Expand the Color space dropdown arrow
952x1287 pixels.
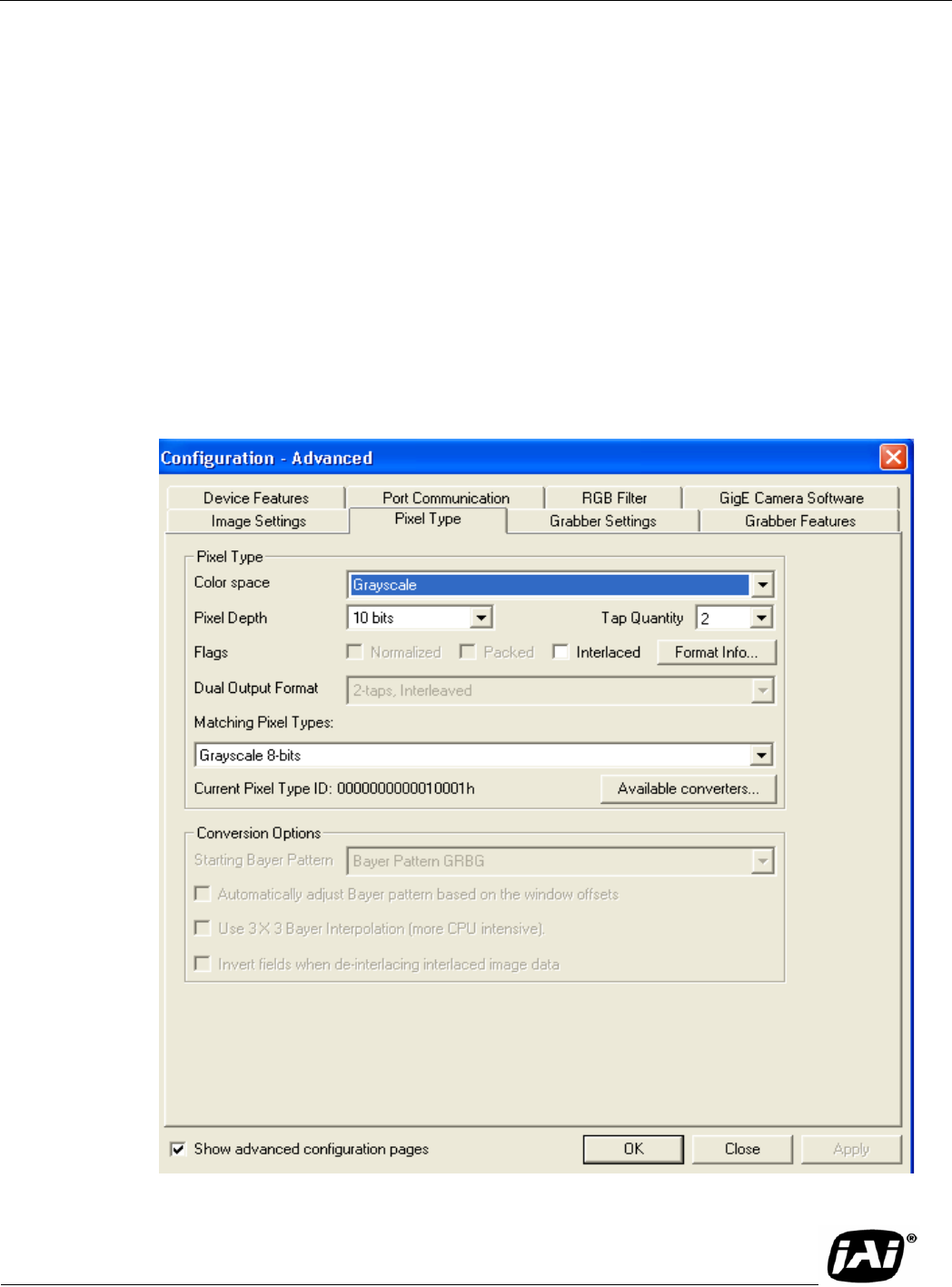(762, 585)
